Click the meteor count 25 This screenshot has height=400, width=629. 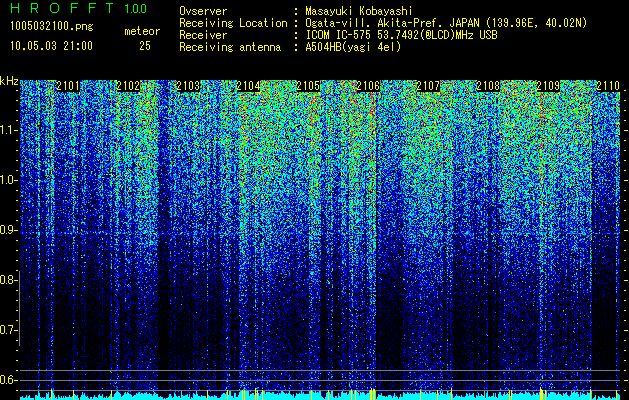[145, 46]
